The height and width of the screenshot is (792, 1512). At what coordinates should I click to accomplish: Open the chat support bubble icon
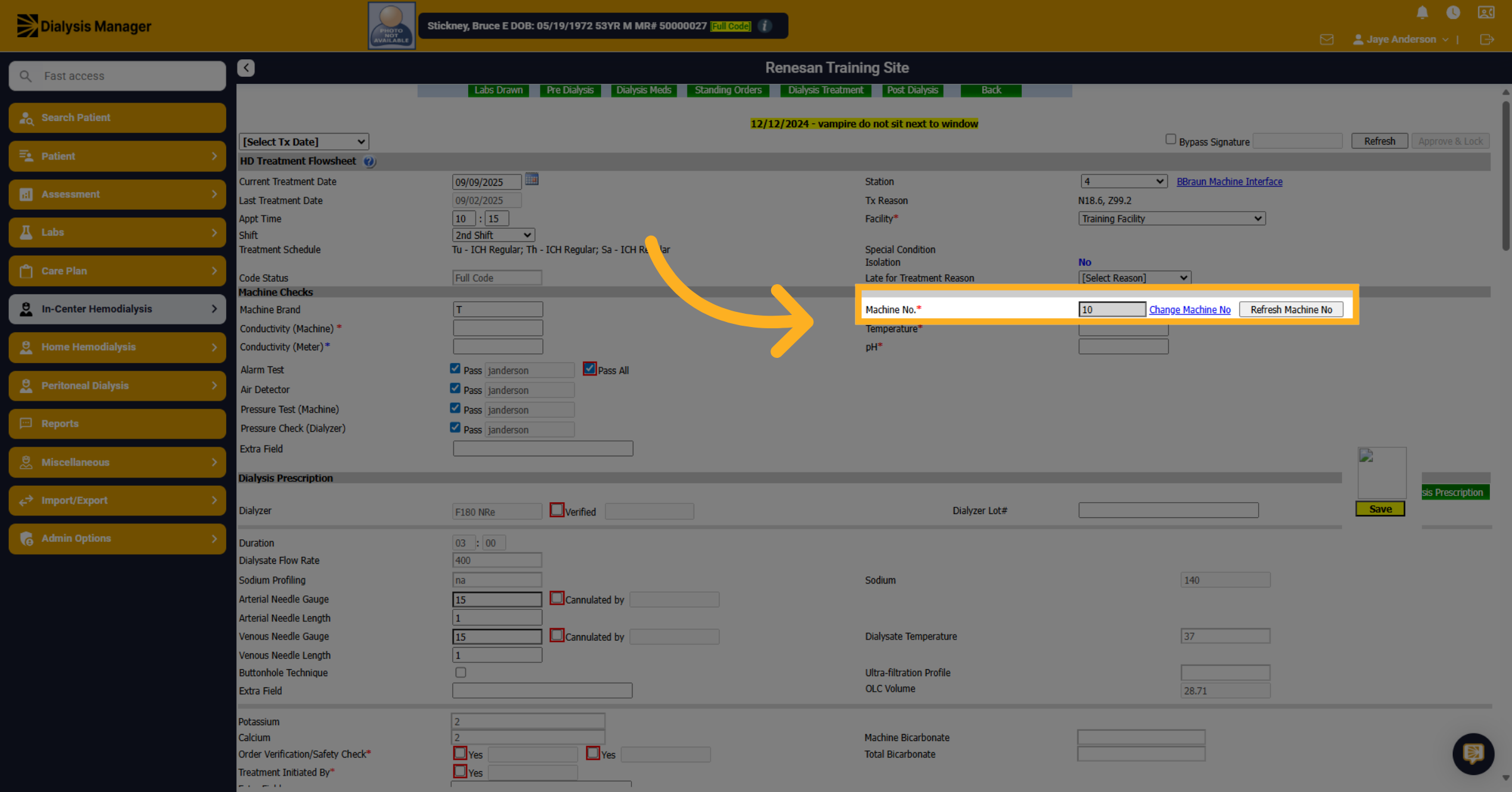click(x=1473, y=754)
